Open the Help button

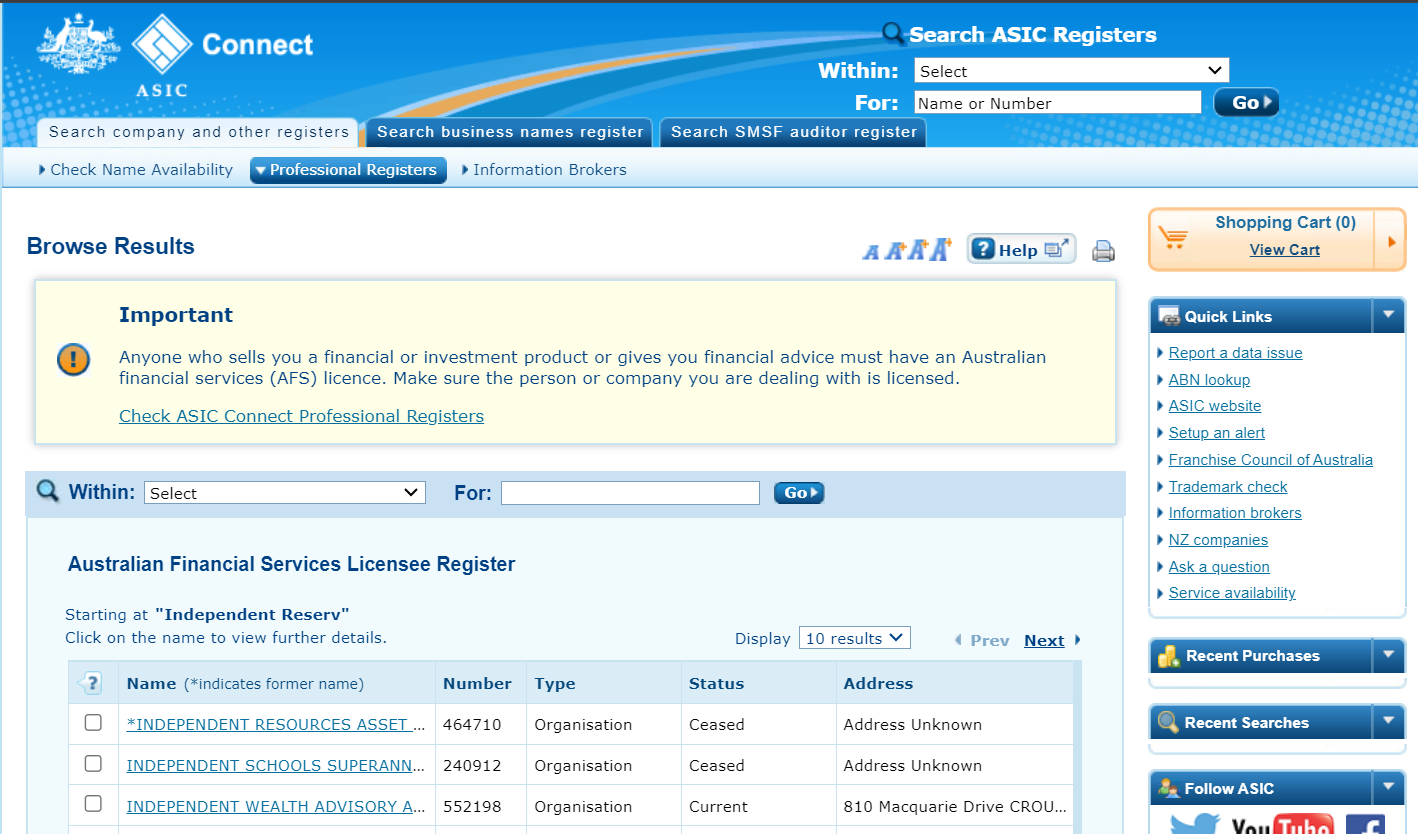pos(1020,250)
